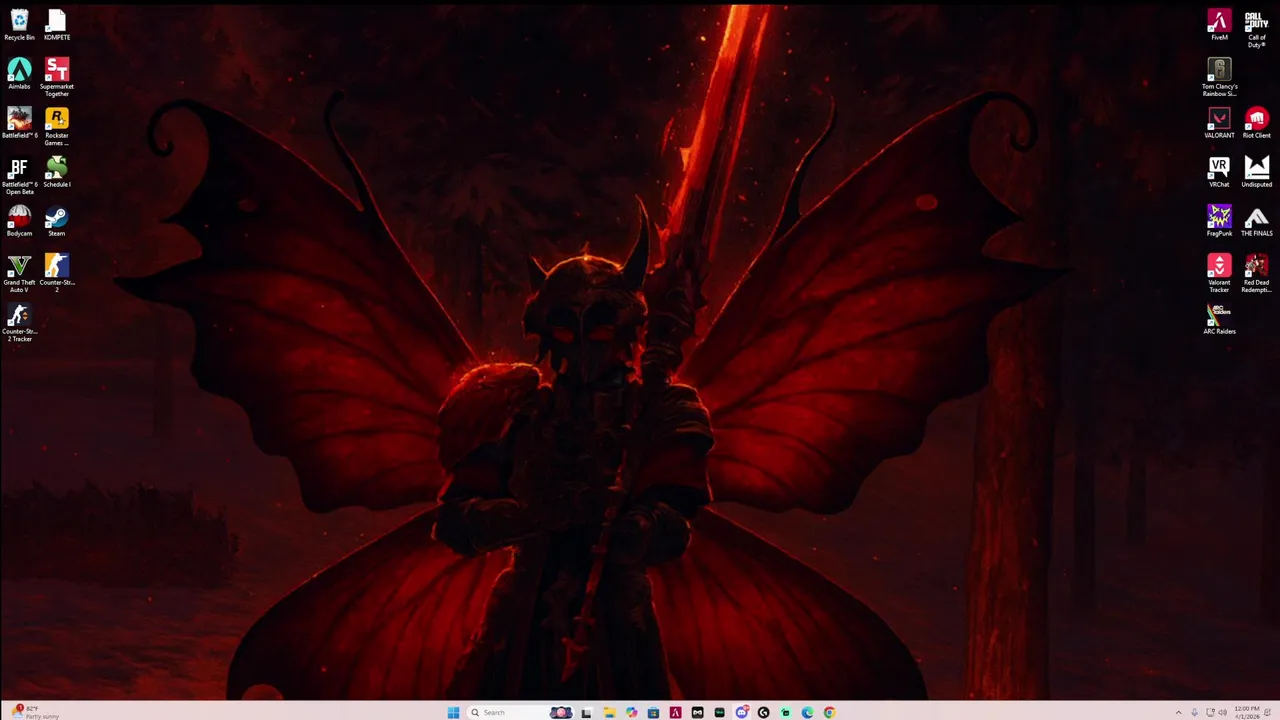Viewport: 1280px width, 720px height.
Task: Open Tom Clancy's Rainbow Six shortcut
Action: tap(1219, 77)
